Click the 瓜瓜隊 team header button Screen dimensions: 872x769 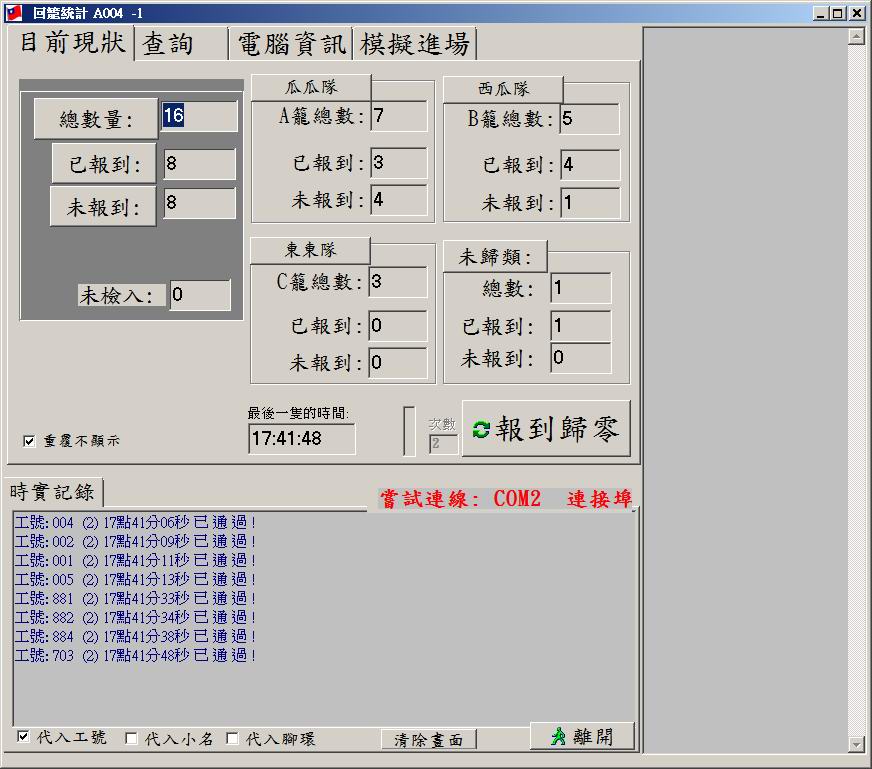[310, 87]
